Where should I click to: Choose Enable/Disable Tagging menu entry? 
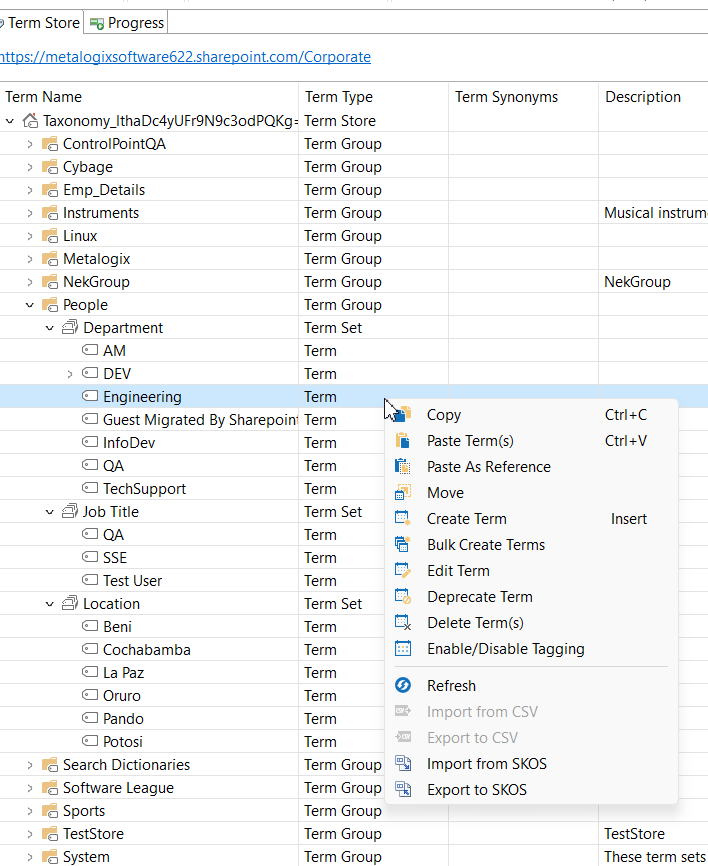505,649
